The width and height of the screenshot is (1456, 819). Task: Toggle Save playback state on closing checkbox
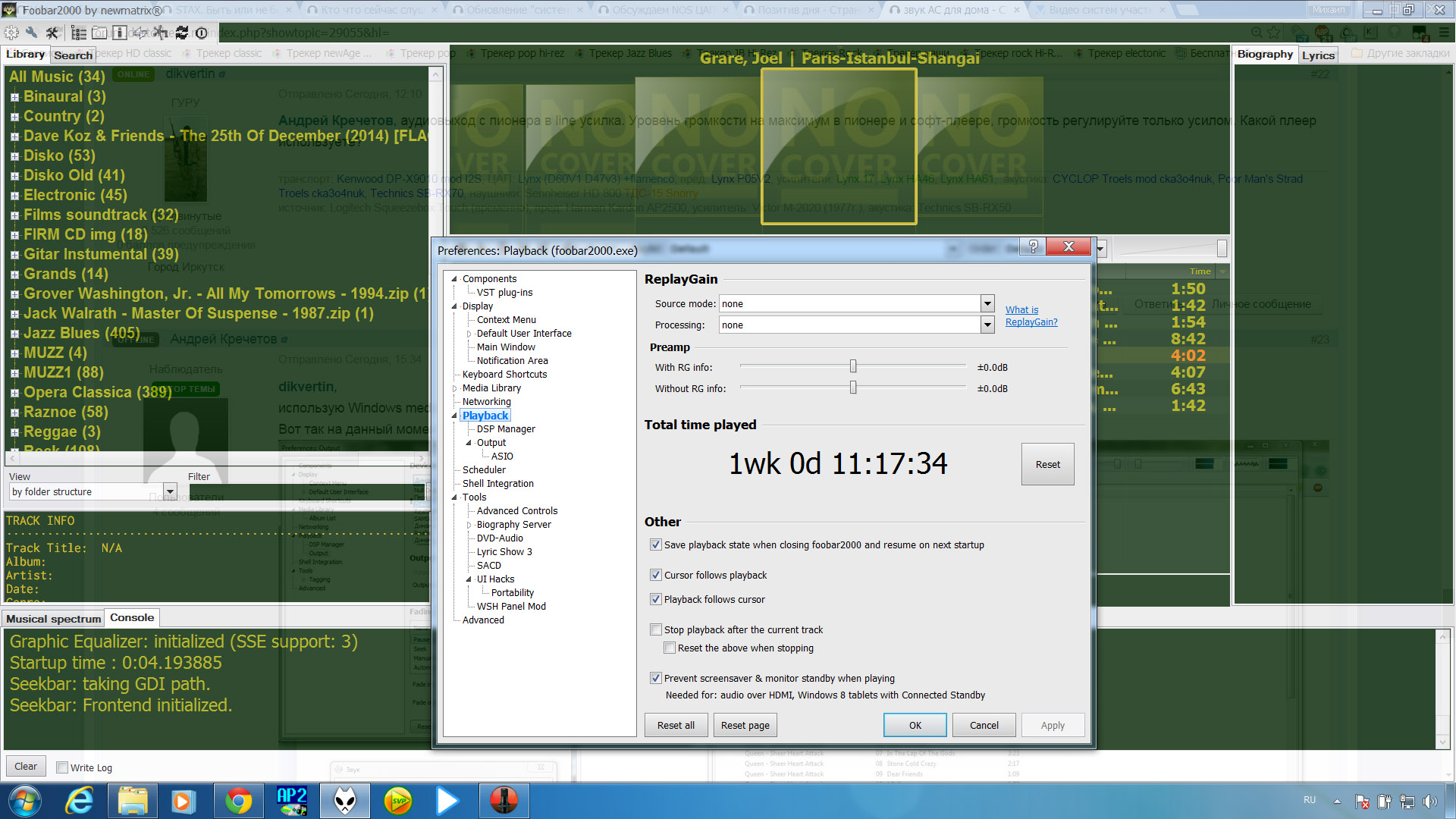point(656,544)
